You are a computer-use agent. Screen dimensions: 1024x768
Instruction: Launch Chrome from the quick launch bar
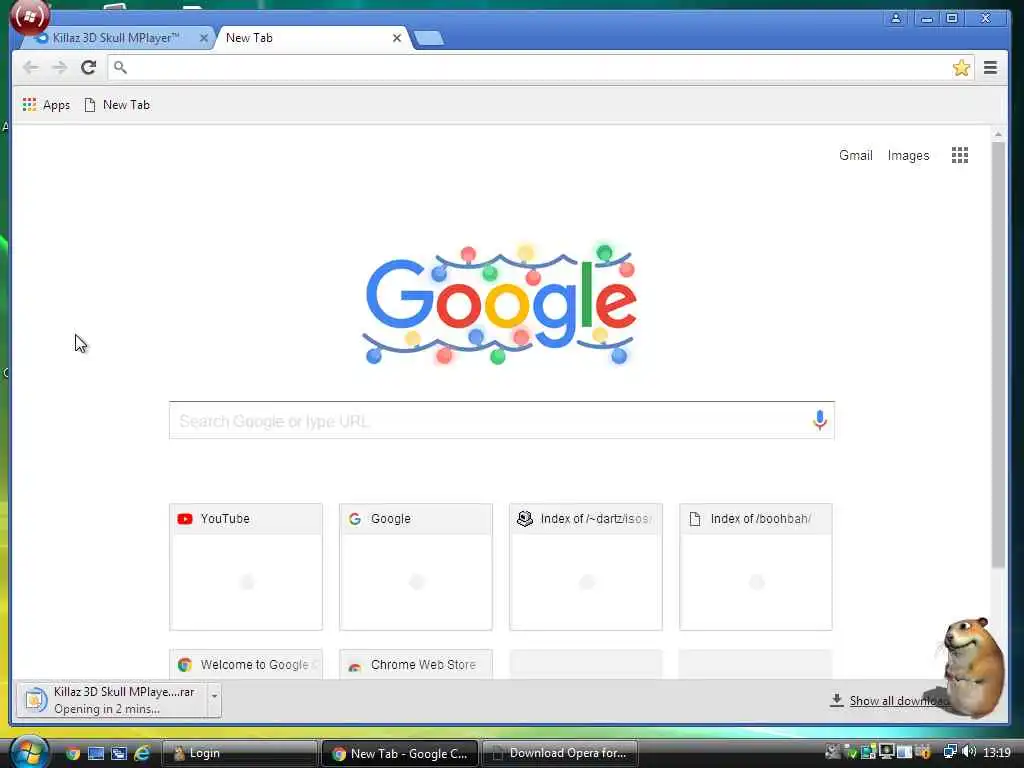pos(72,753)
